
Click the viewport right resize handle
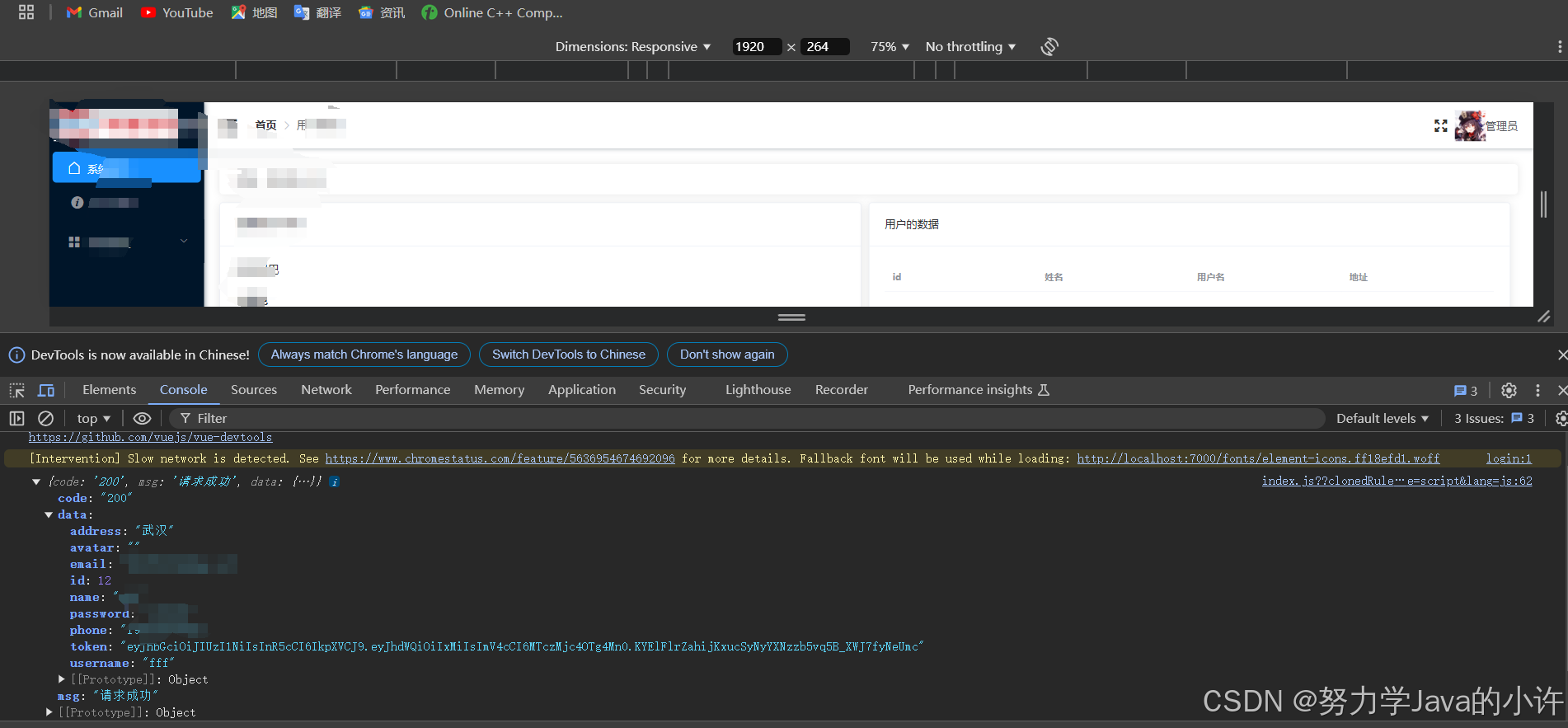(1543, 204)
